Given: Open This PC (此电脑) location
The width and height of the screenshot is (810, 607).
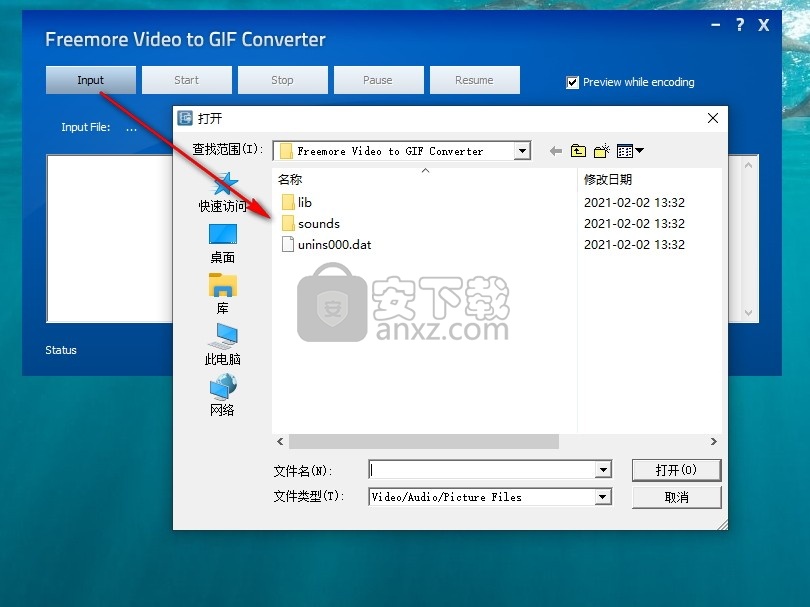Looking at the screenshot, I should (x=223, y=345).
